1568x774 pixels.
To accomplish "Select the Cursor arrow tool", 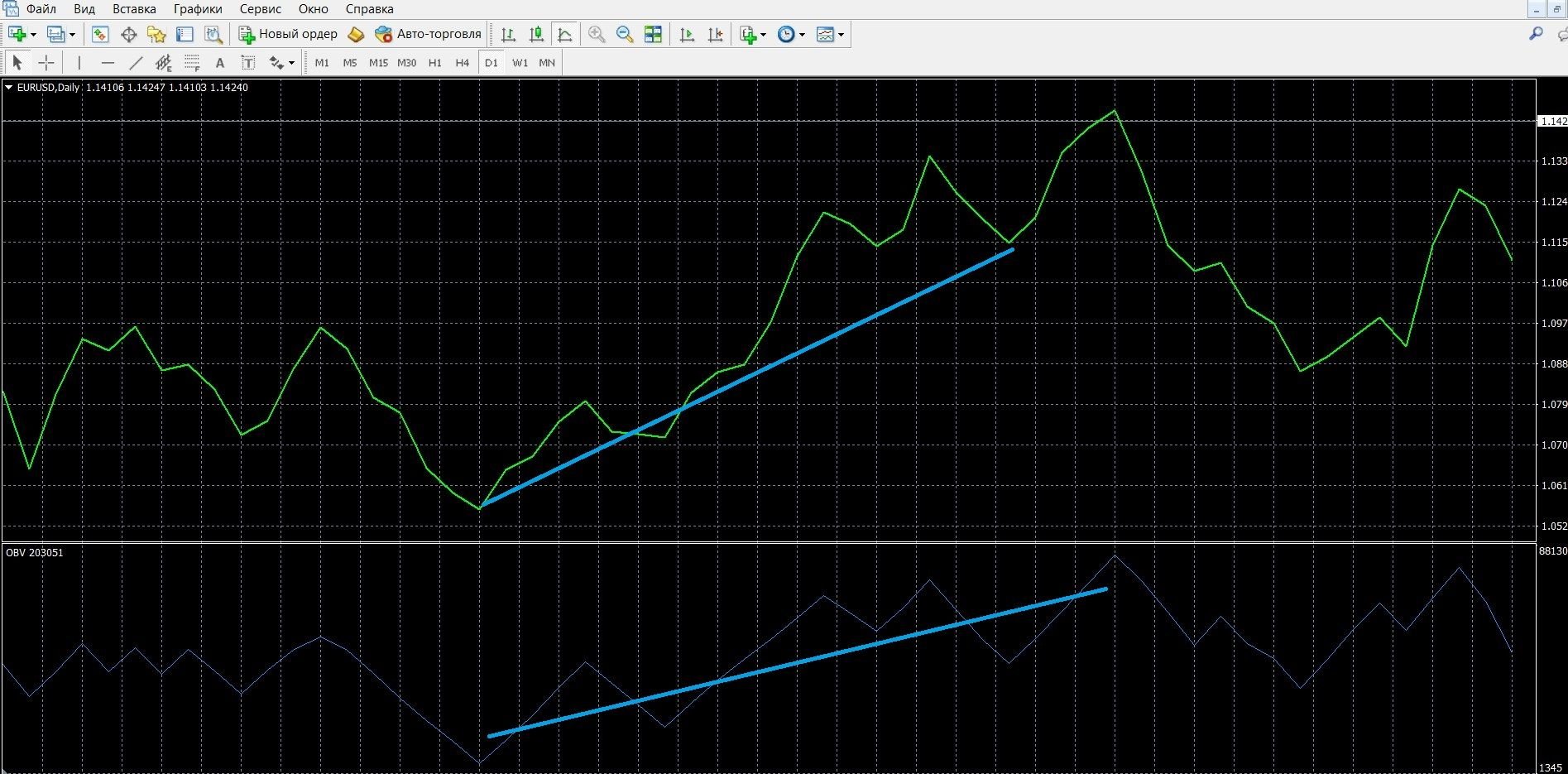I will (x=17, y=62).
